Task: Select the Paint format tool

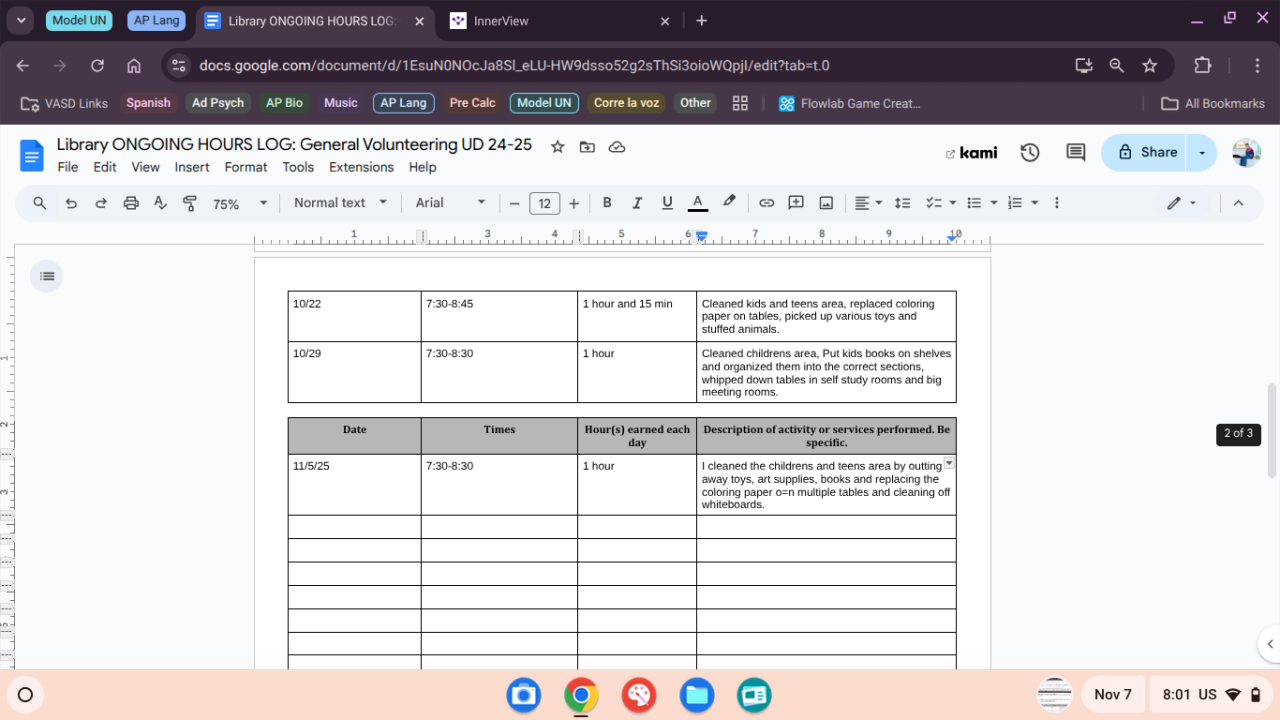Action: 190,203
